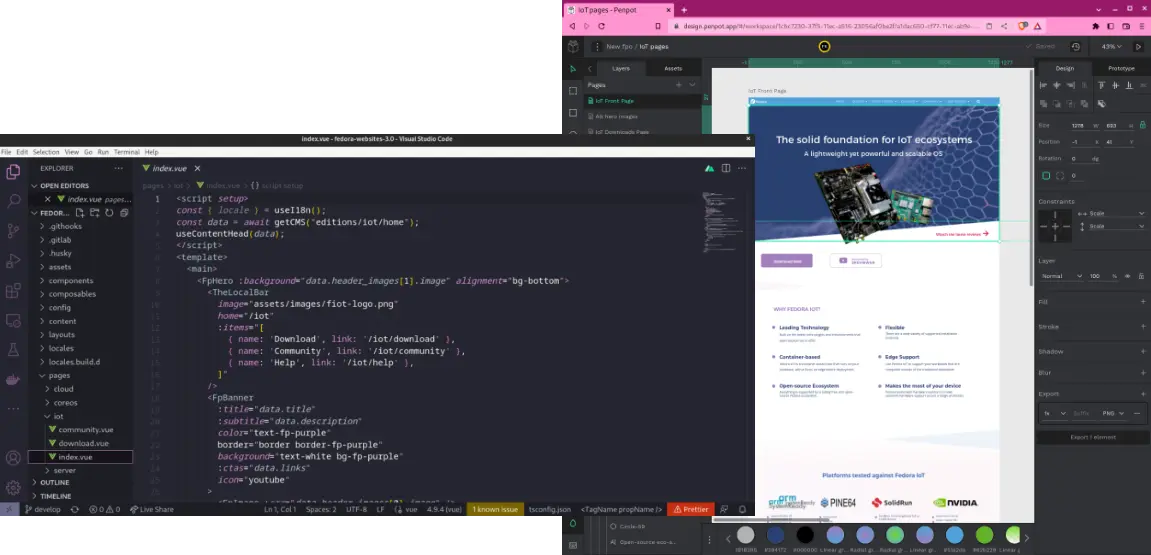Open Accounts icon in VS Code activity bar

pyautogui.click(x=13, y=458)
